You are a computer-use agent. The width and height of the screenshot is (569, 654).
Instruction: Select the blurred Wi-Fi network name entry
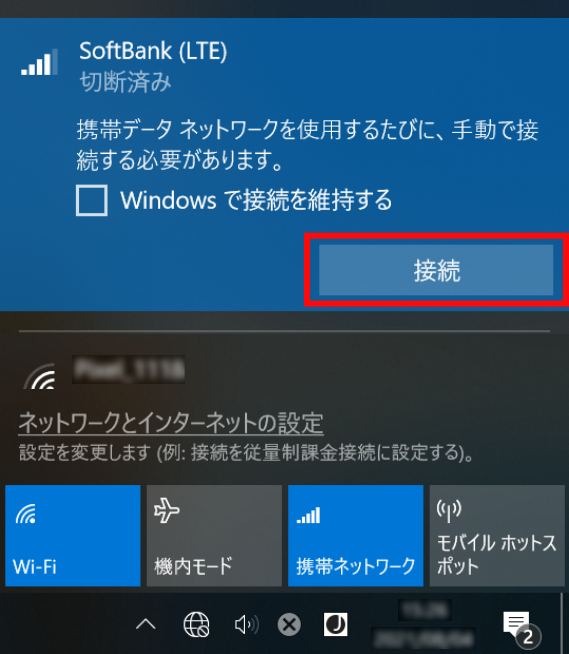[x=128, y=370]
